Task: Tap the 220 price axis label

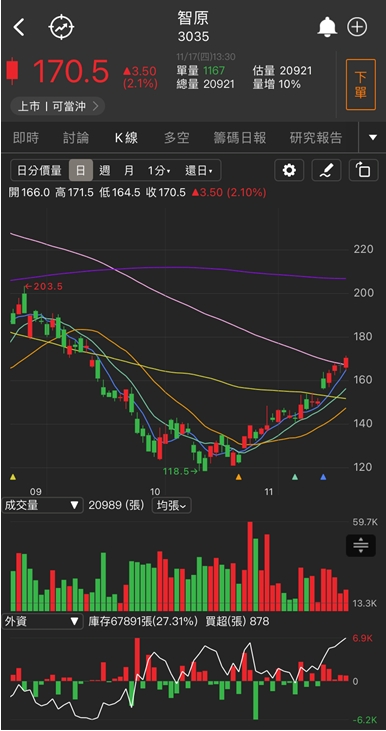Action: [x=364, y=249]
